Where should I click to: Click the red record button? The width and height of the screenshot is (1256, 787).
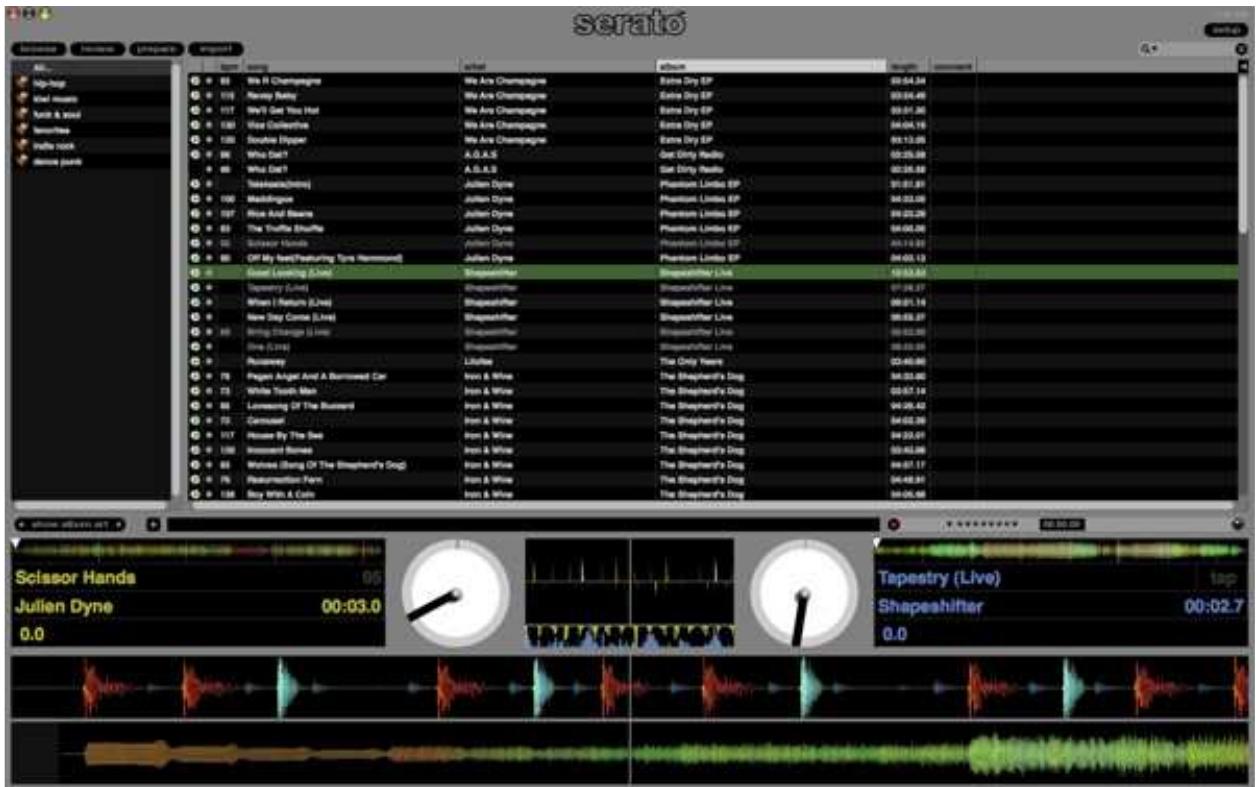point(893,524)
